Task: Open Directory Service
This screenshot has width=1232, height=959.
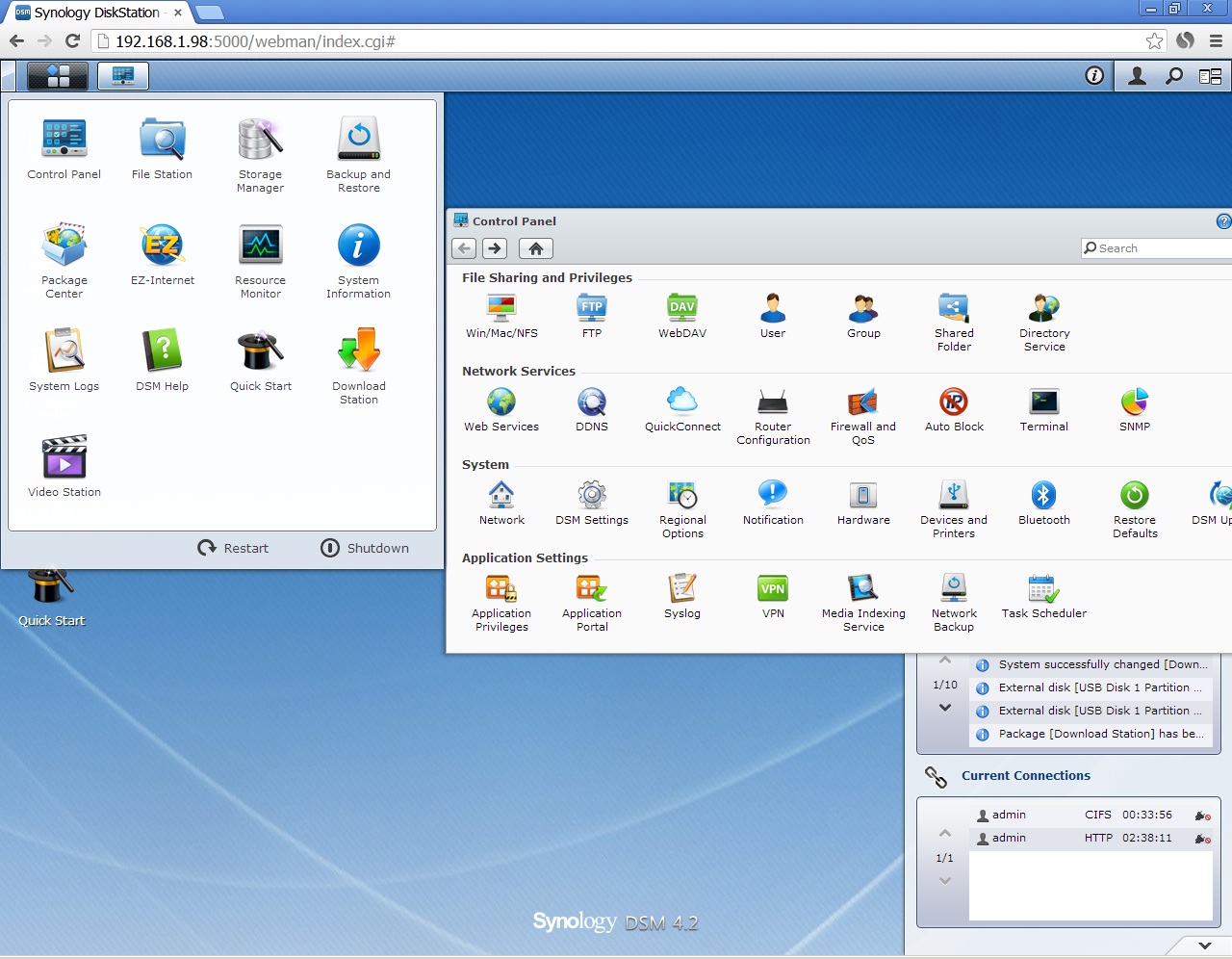Action: pos(1044,324)
